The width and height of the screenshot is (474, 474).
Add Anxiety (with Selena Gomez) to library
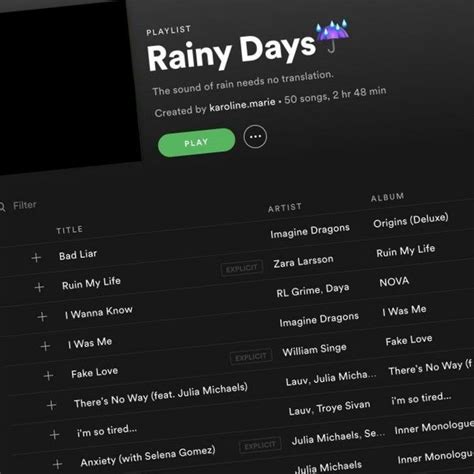coord(57,464)
